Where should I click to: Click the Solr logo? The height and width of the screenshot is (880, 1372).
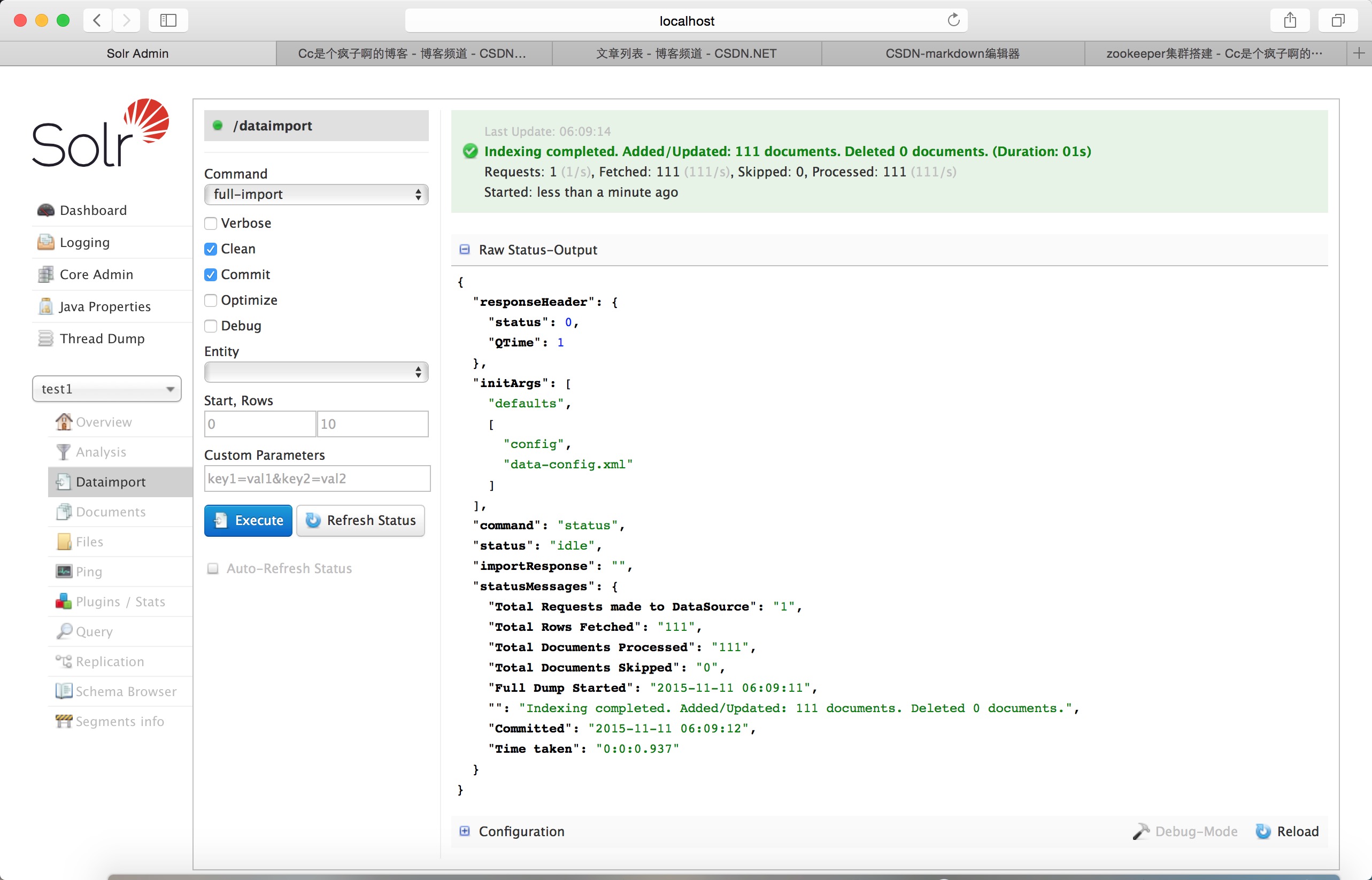101,133
